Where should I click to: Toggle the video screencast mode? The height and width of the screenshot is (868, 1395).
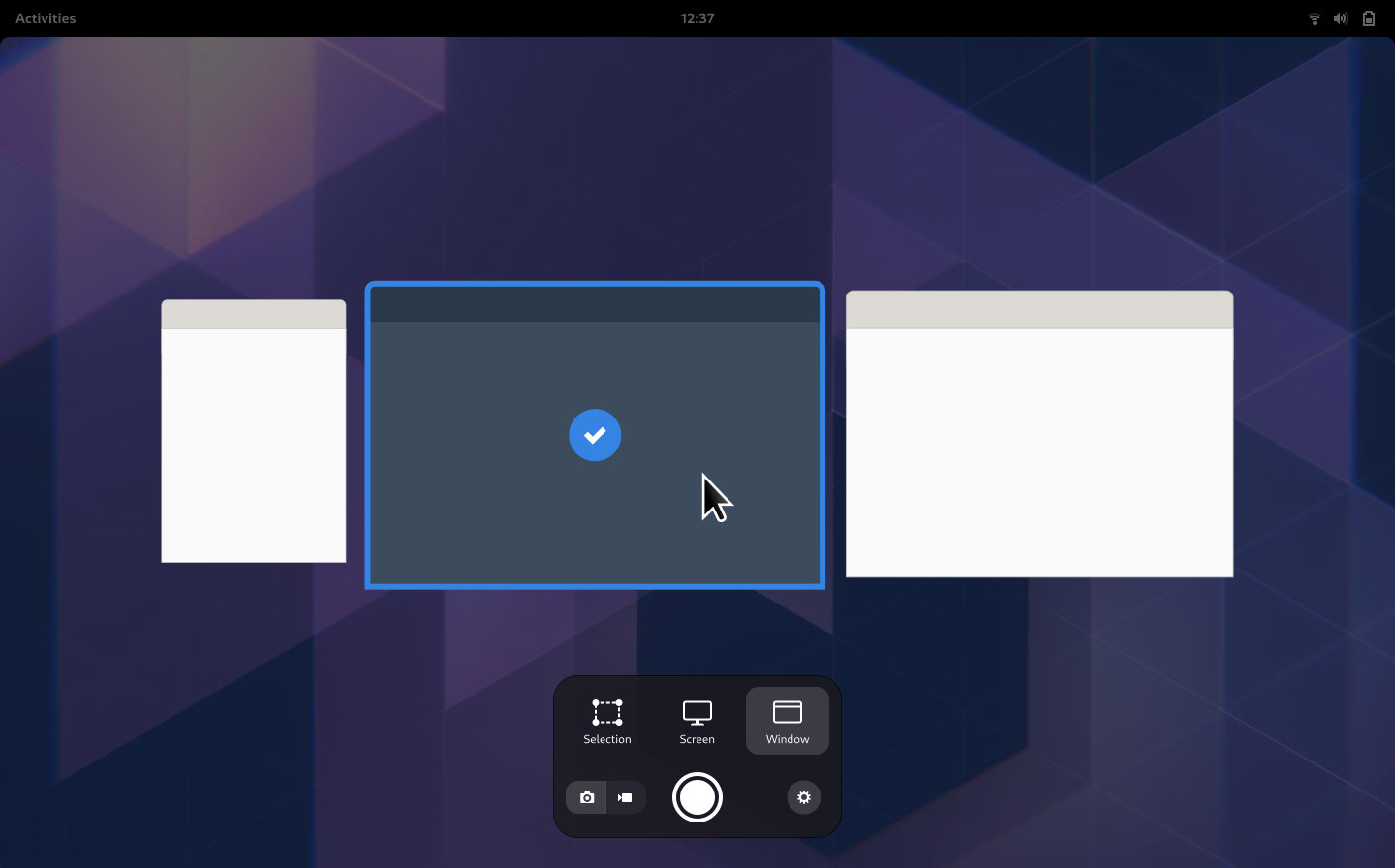pyautogui.click(x=626, y=797)
